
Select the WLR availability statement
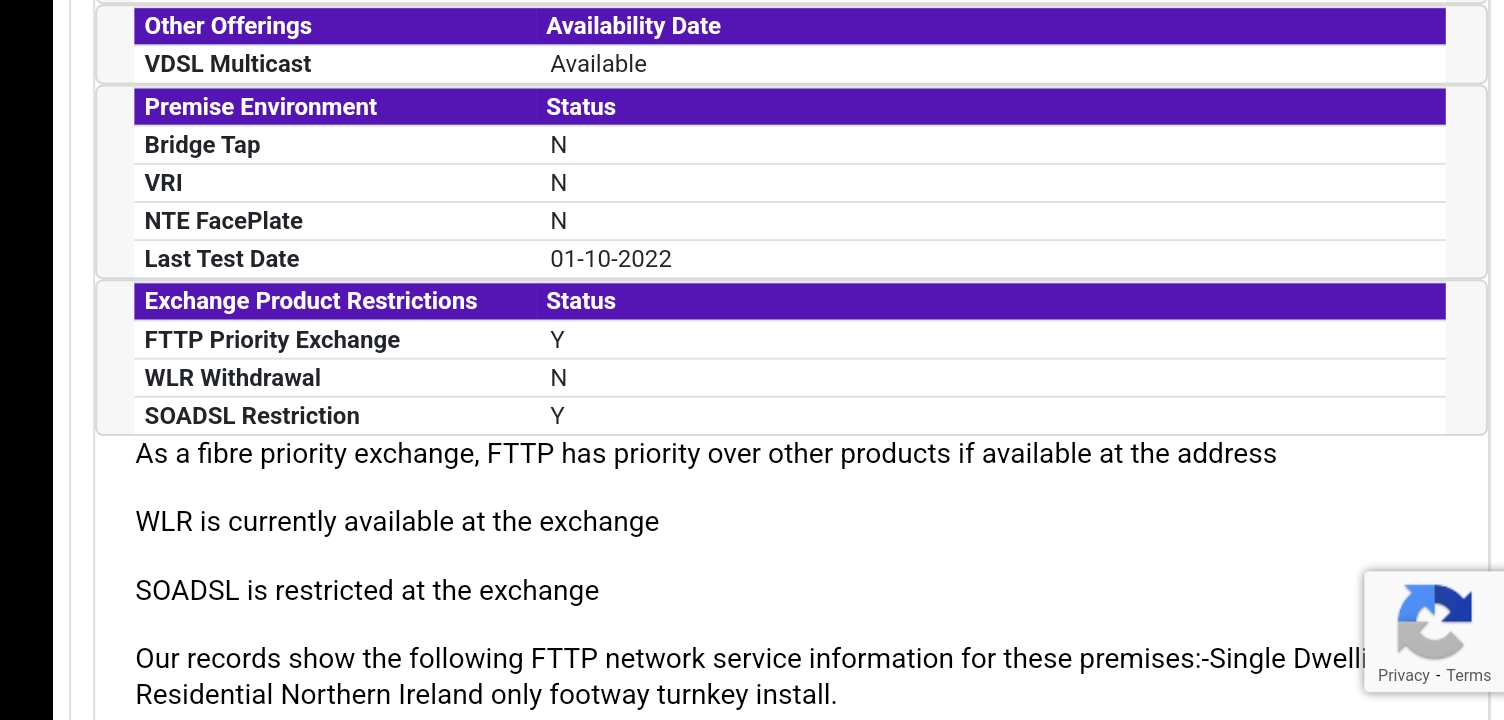(397, 521)
